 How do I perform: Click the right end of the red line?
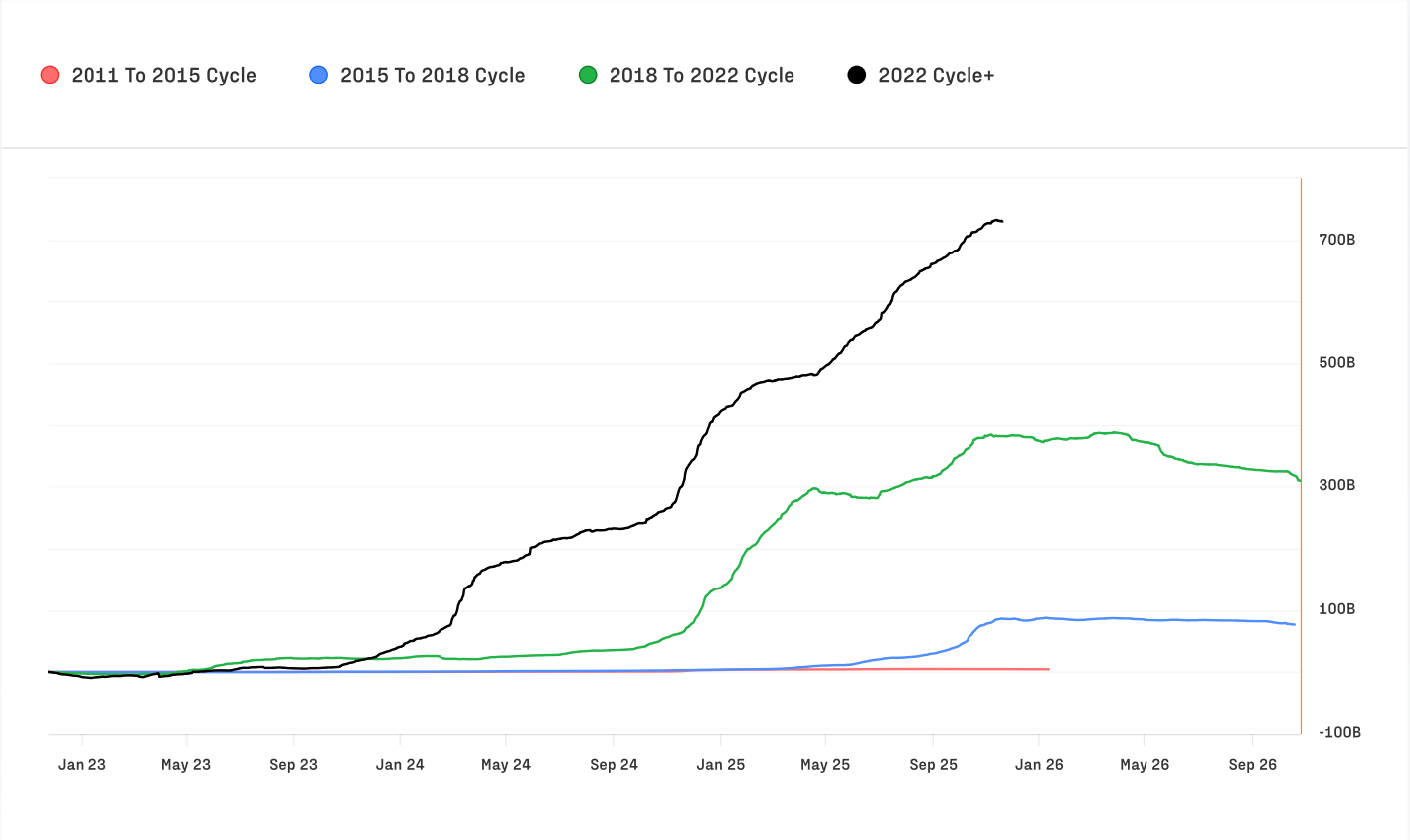(x=1048, y=669)
